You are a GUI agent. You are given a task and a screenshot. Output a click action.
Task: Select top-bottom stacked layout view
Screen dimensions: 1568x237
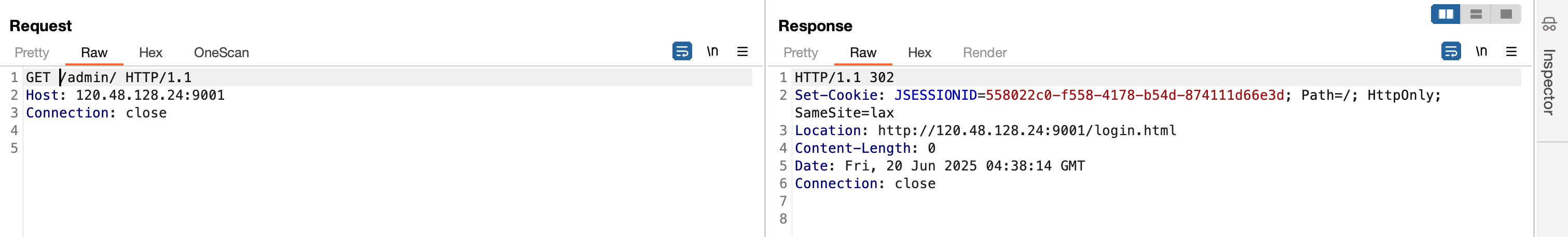1476,14
